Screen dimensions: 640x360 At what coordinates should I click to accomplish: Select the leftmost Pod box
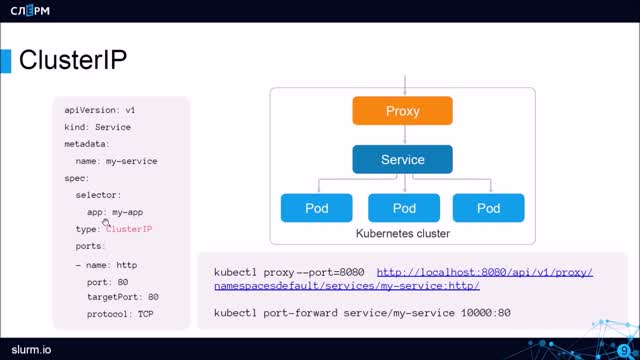pos(316,208)
